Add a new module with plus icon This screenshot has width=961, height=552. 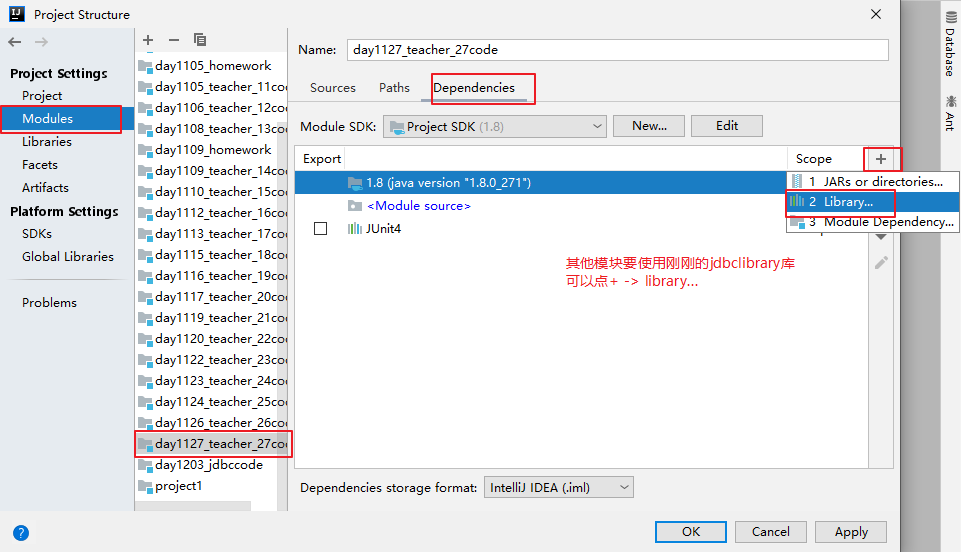pyautogui.click(x=148, y=40)
